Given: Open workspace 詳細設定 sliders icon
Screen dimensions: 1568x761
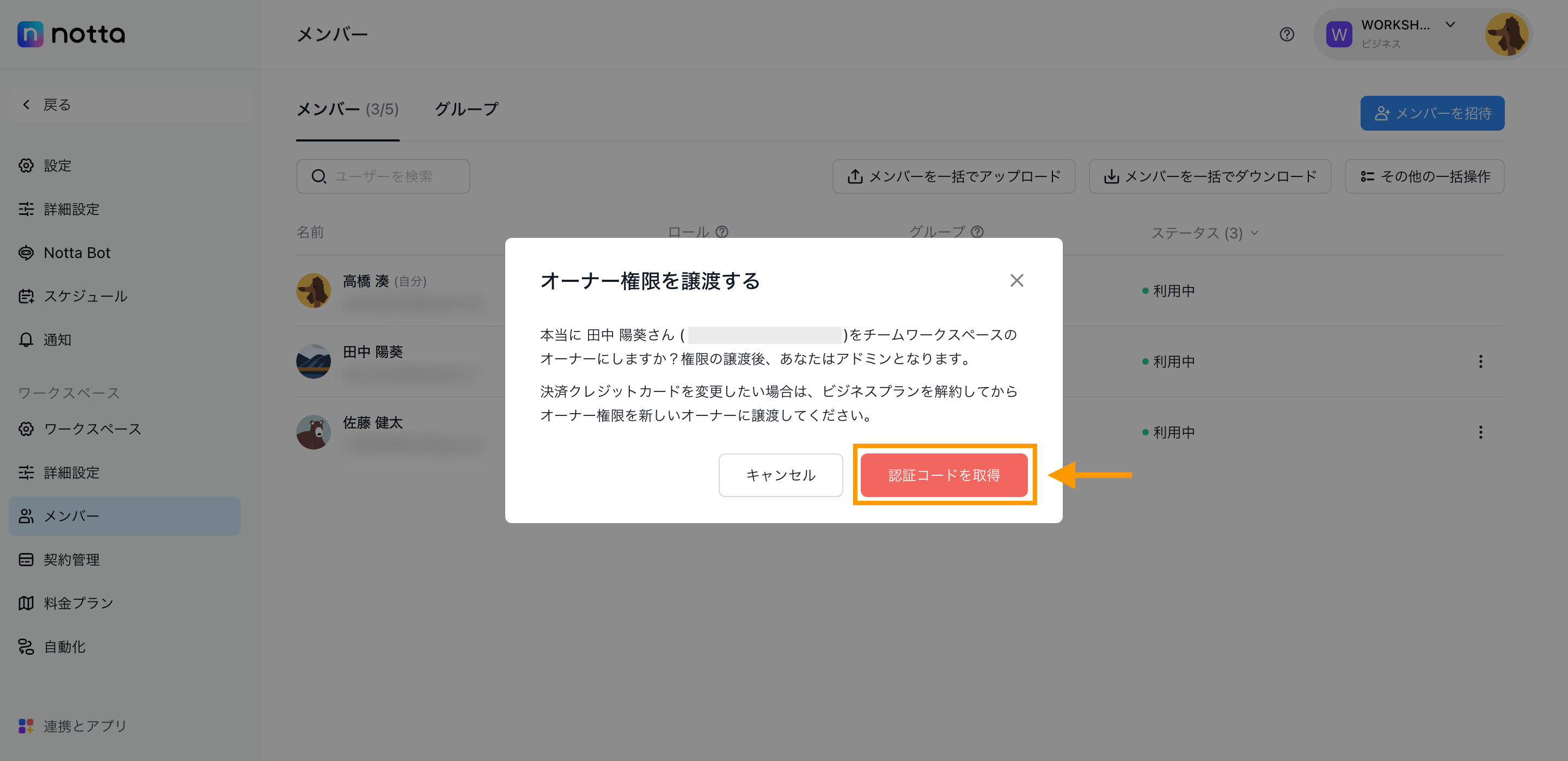Looking at the screenshot, I should 26,472.
